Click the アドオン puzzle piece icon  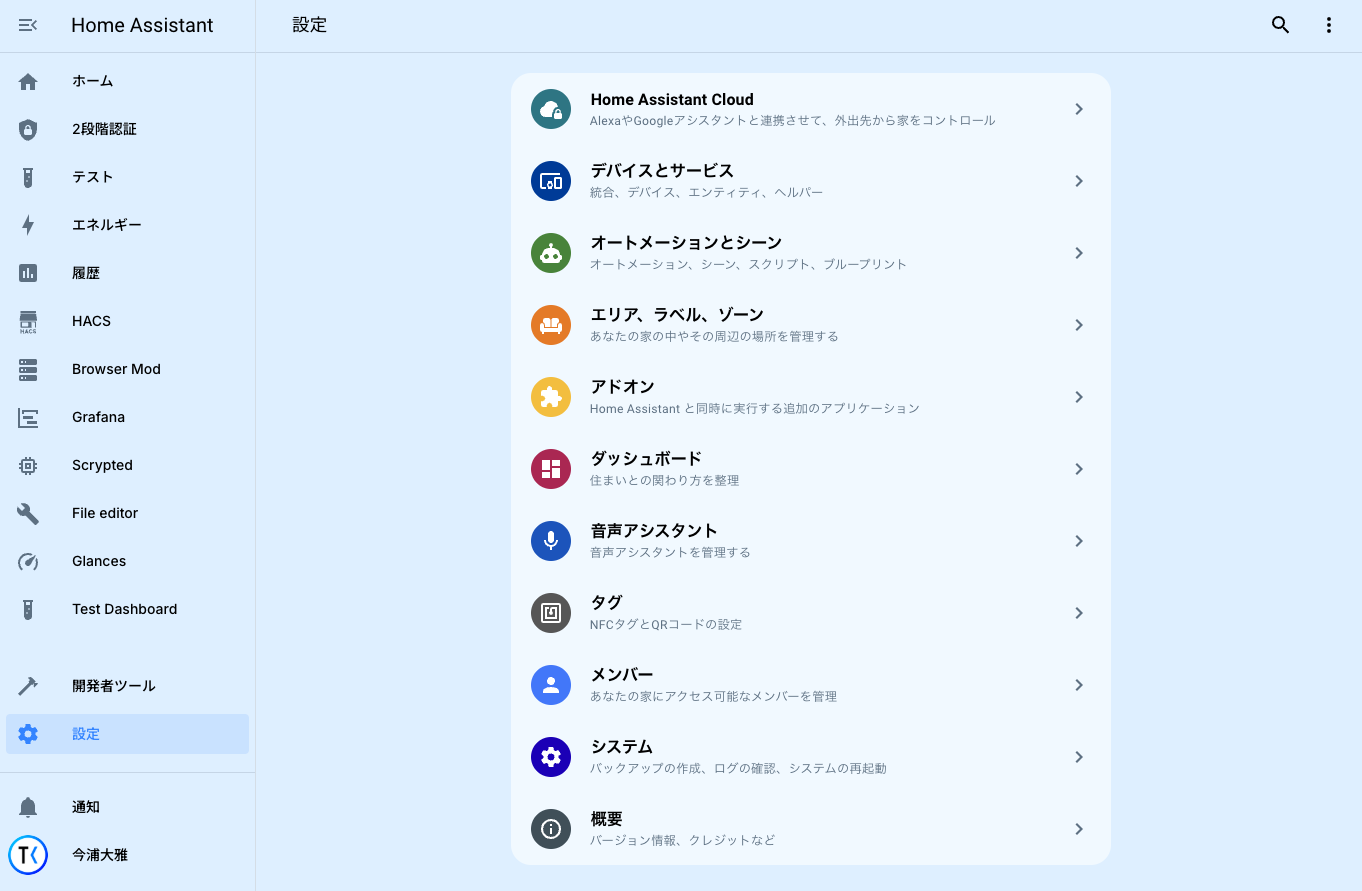551,397
